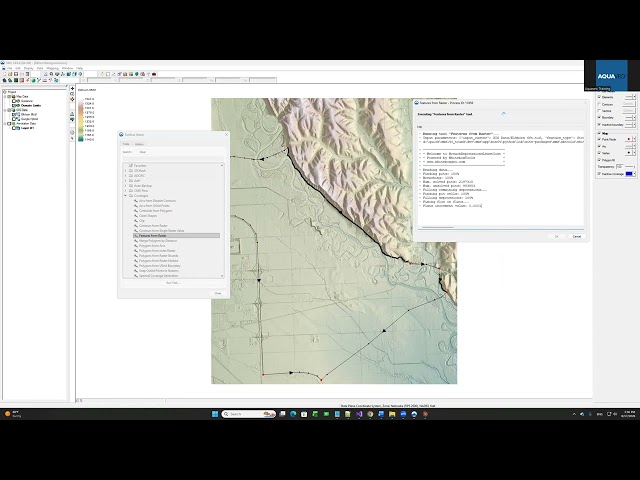Expand the 2D Mesh toolbox folder
This screenshot has width=640, height=480.
pyautogui.click(x=126, y=171)
